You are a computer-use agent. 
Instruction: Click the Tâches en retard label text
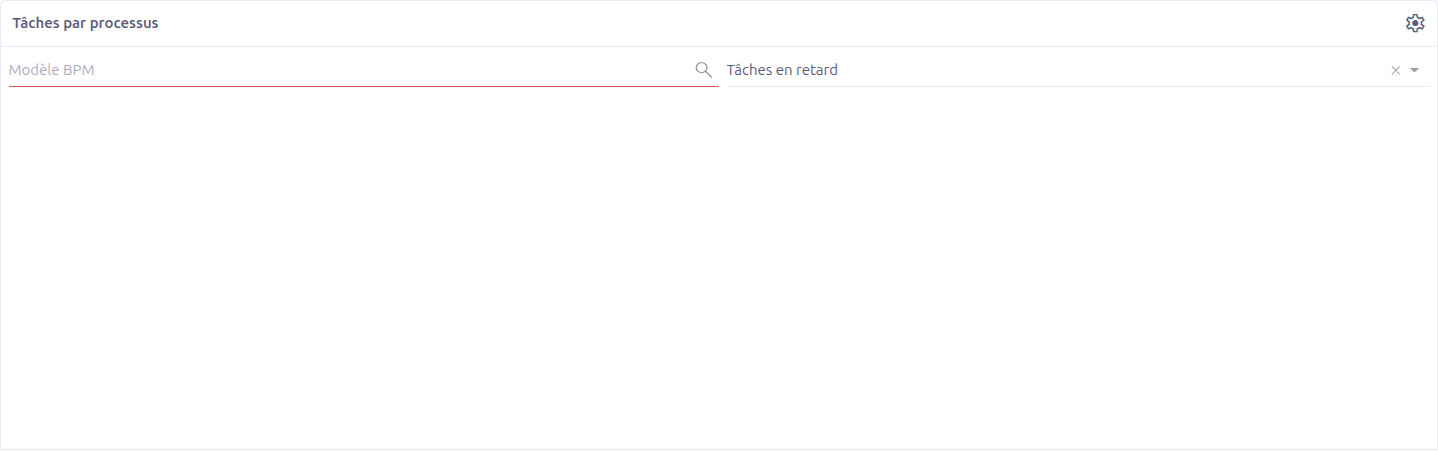click(x=782, y=70)
